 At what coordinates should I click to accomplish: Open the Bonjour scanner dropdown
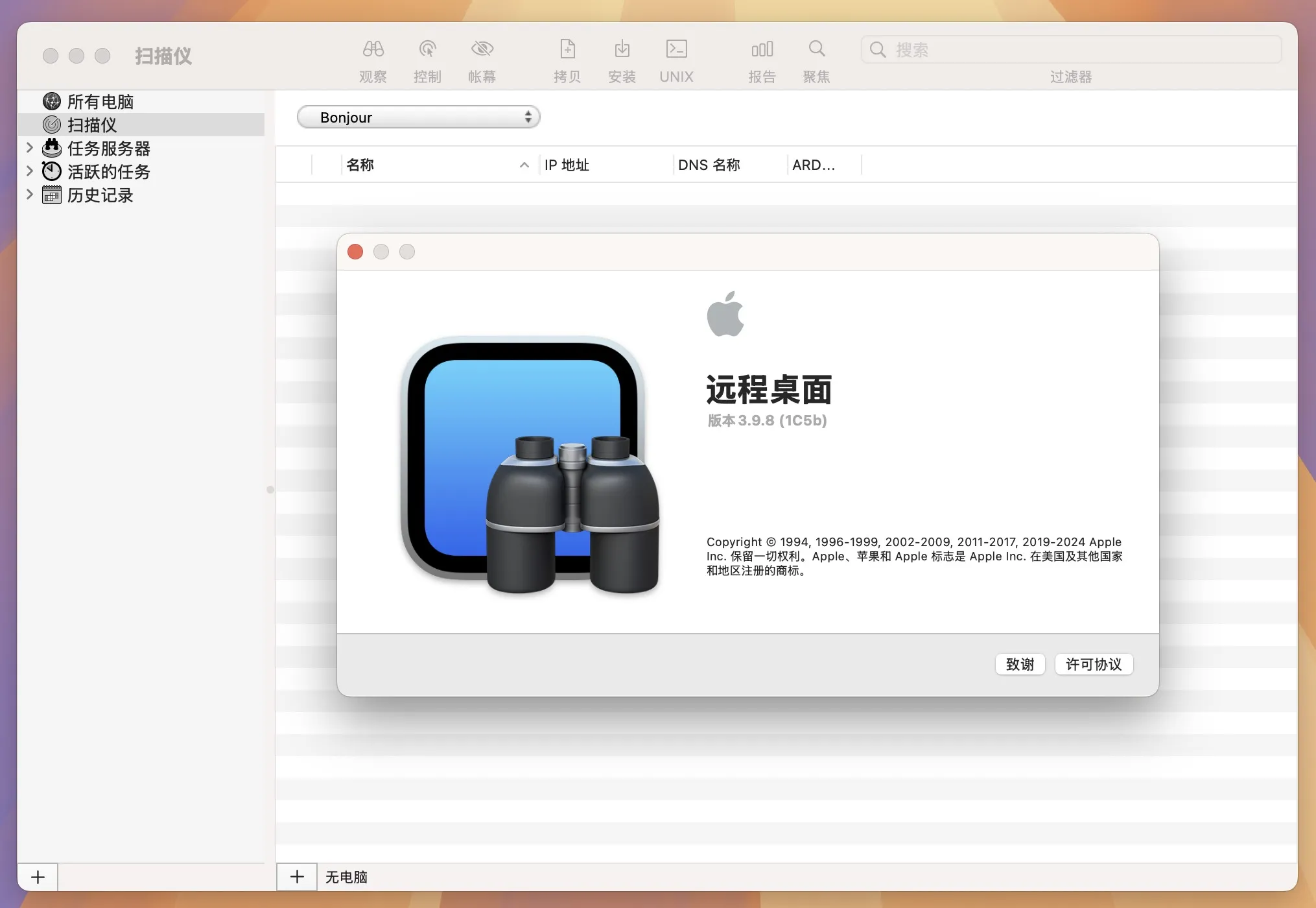(418, 117)
